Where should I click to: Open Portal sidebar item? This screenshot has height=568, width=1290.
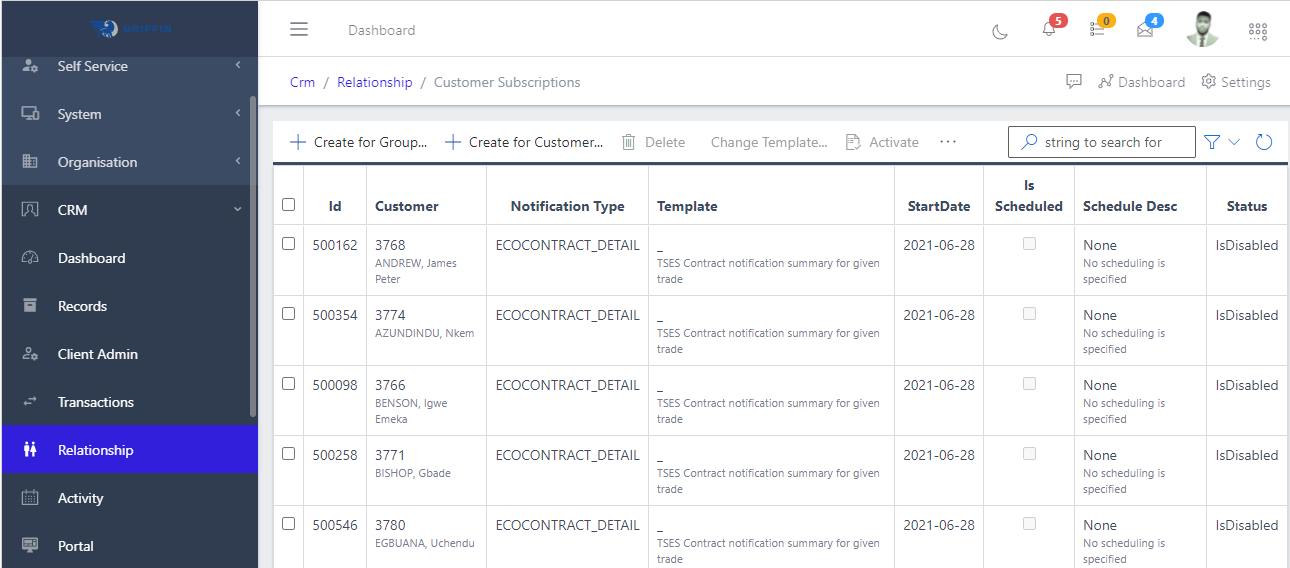129,546
